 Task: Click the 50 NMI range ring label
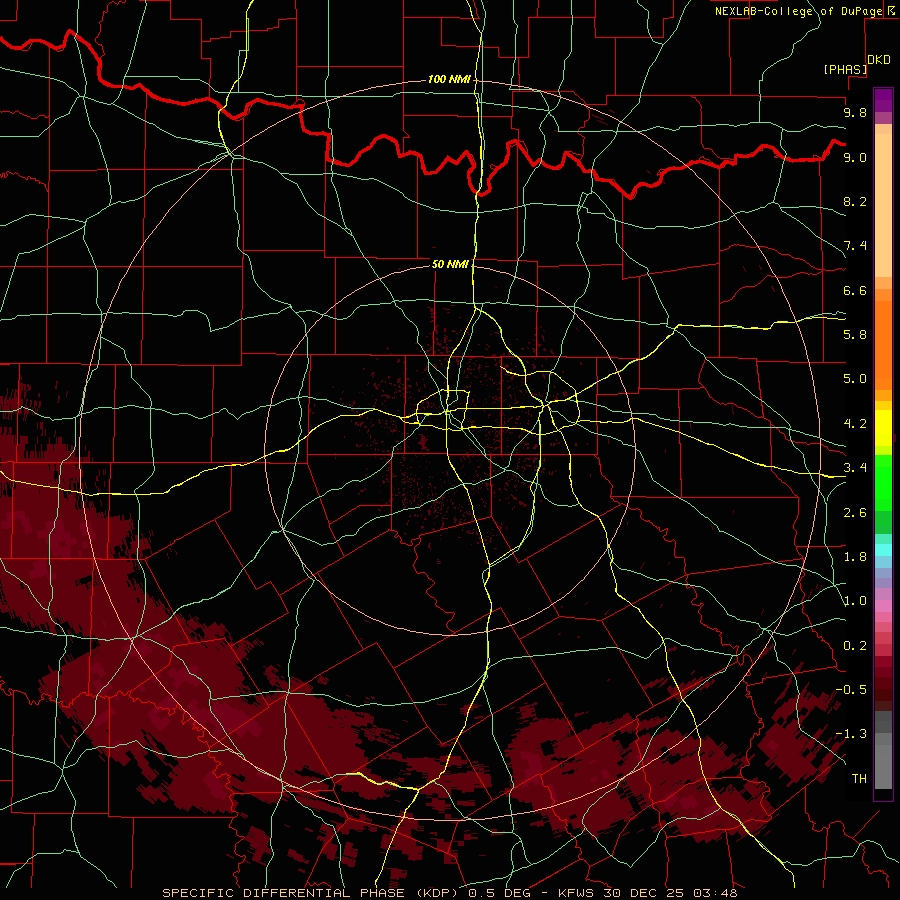pos(450,264)
